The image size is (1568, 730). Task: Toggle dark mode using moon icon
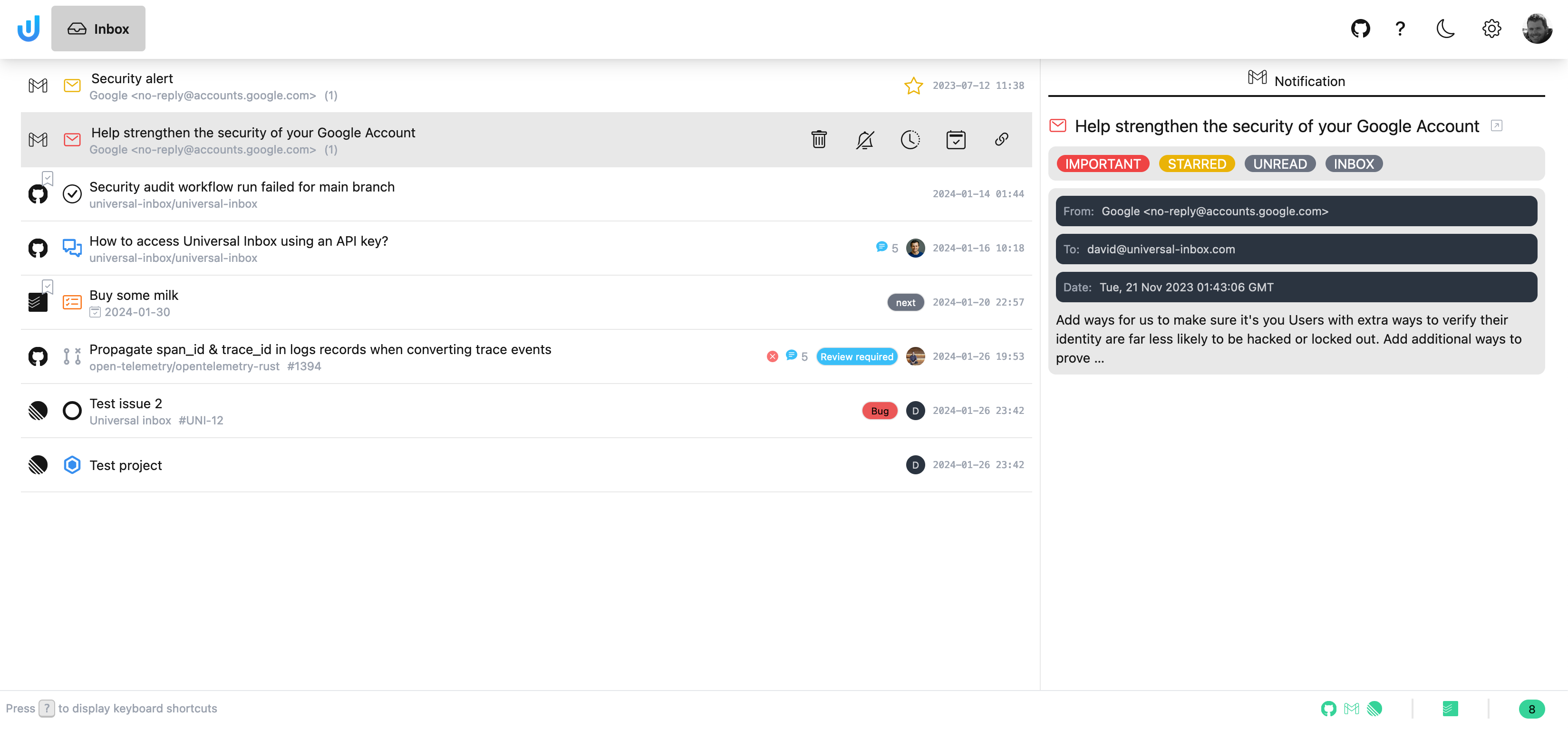[x=1446, y=28]
